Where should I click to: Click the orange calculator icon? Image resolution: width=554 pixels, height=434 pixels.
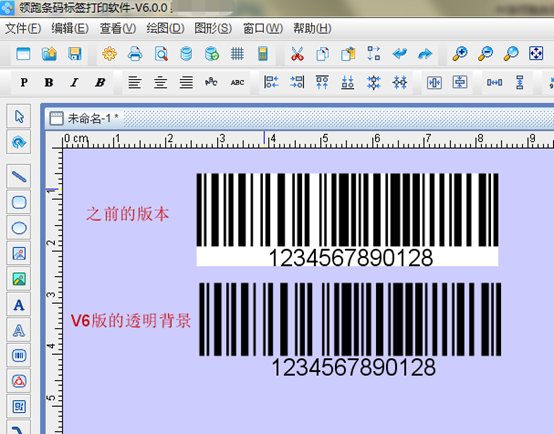[263, 54]
